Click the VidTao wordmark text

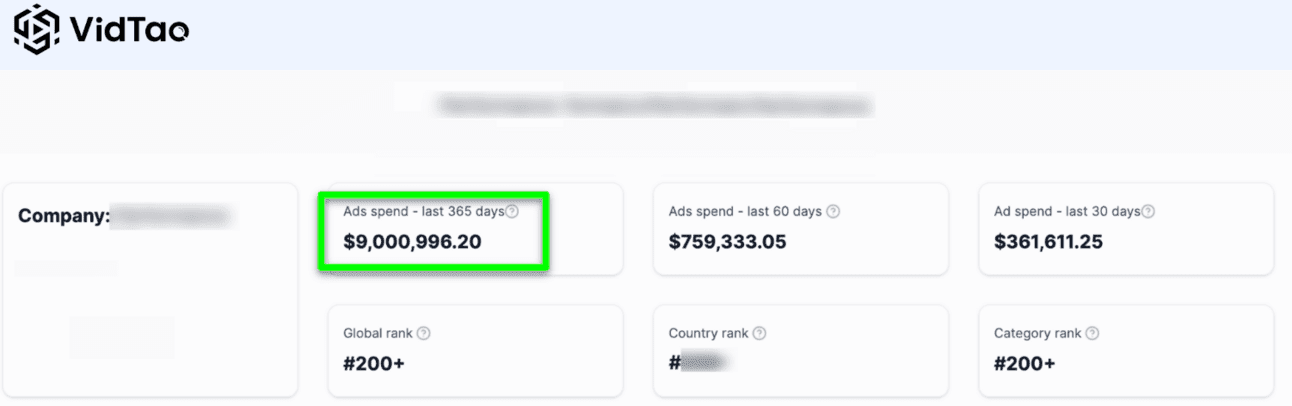[x=129, y=32]
